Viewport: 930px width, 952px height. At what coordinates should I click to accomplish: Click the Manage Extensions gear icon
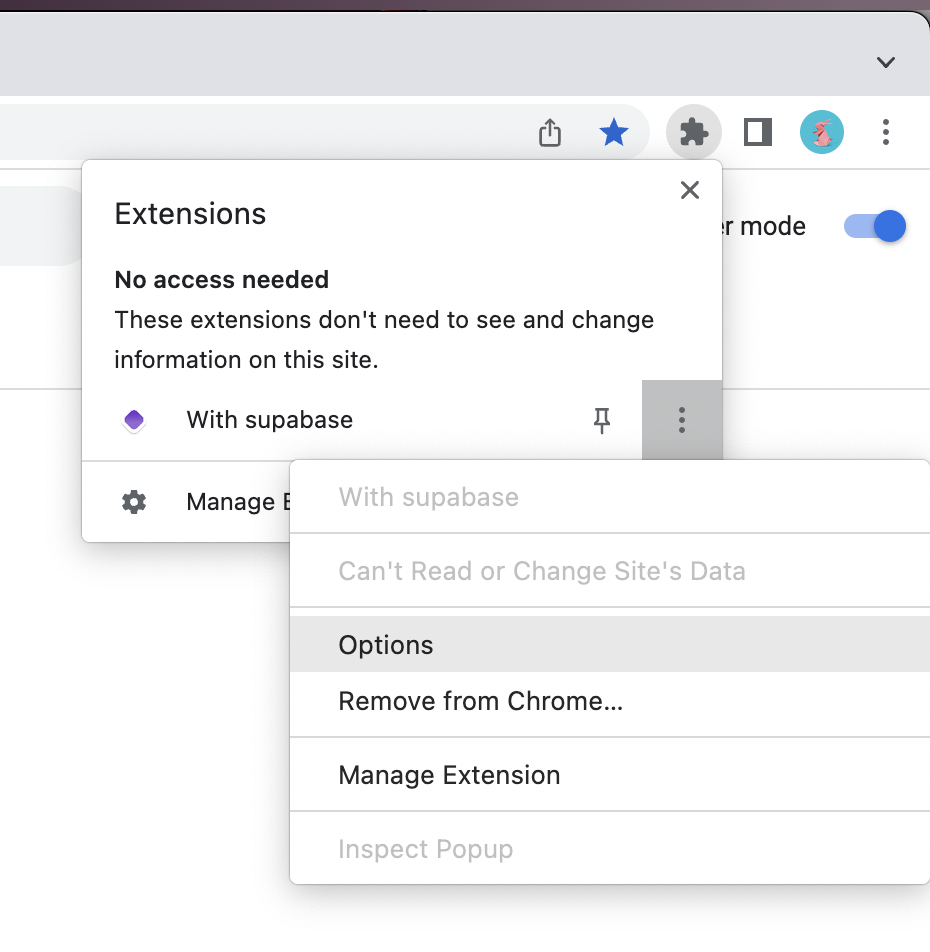133,502
